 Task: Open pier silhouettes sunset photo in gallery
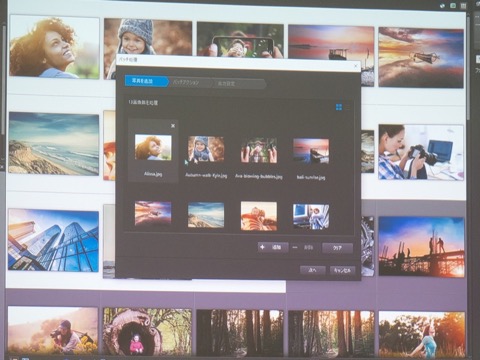422,247
